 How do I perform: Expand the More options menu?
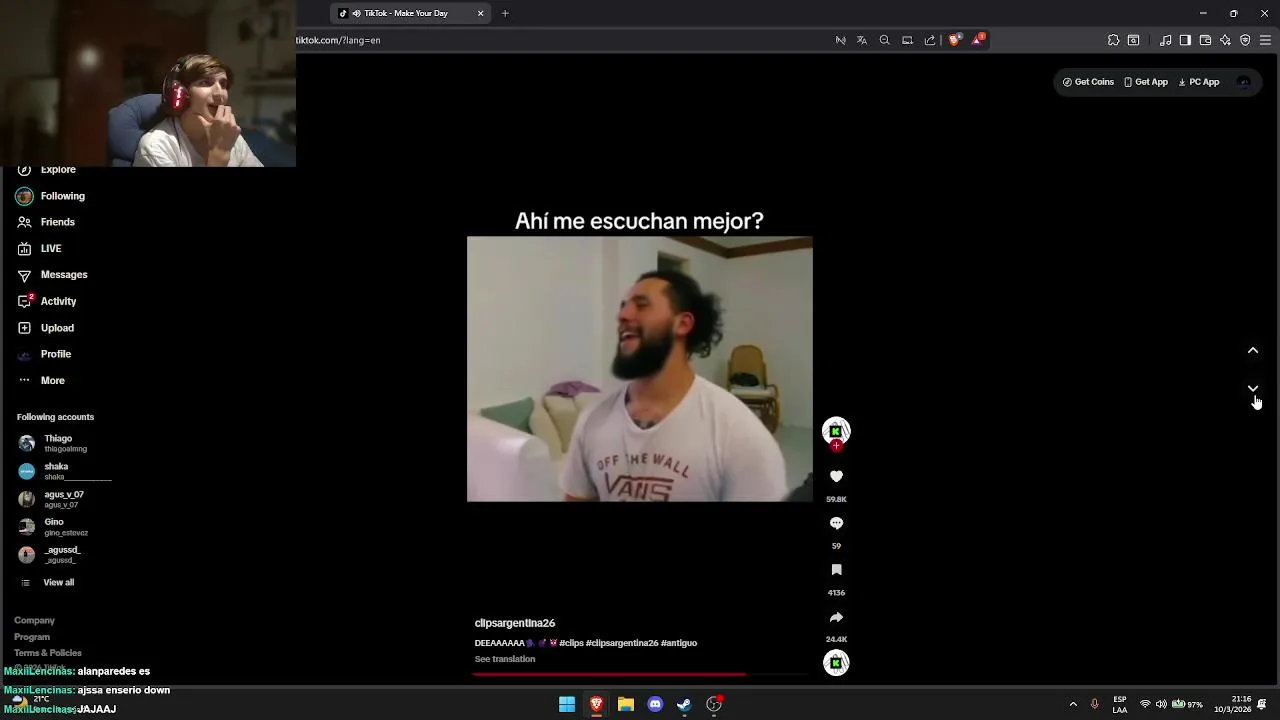41,380
